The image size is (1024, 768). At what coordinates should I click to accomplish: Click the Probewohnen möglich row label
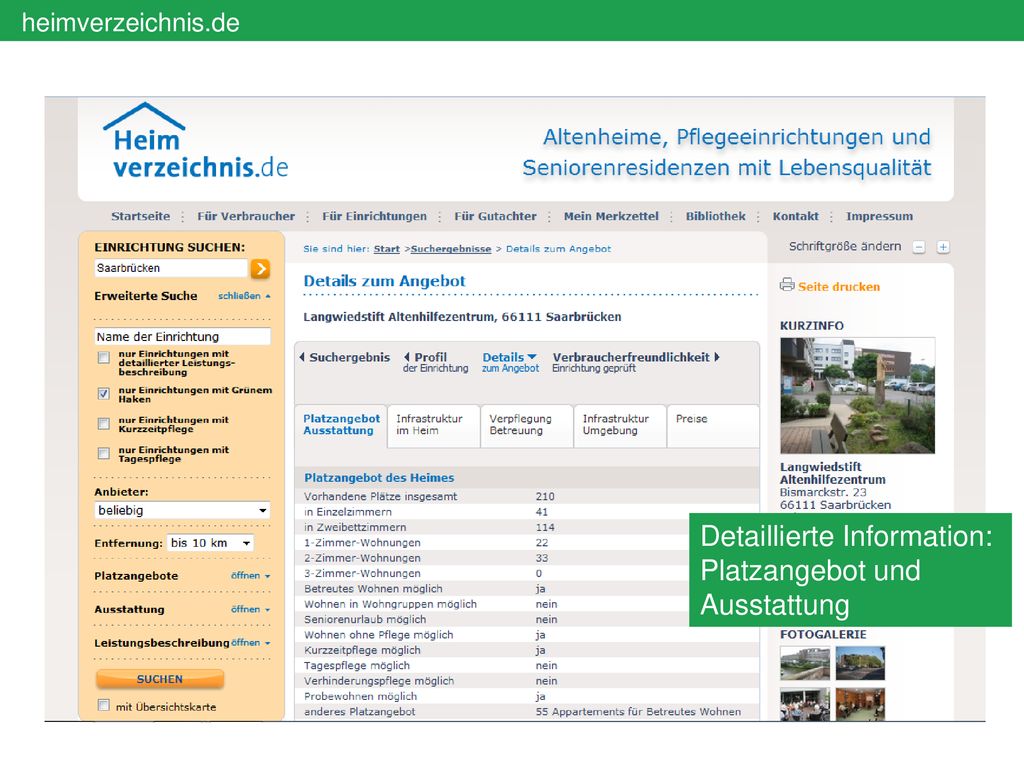click(x=360, y=696)
